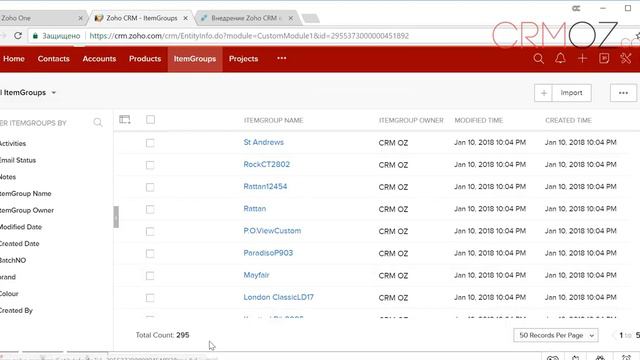The height and width of the screenshot is (360, 640).
Task: Open the Rattan12454 item group
Action: [265, 187]
